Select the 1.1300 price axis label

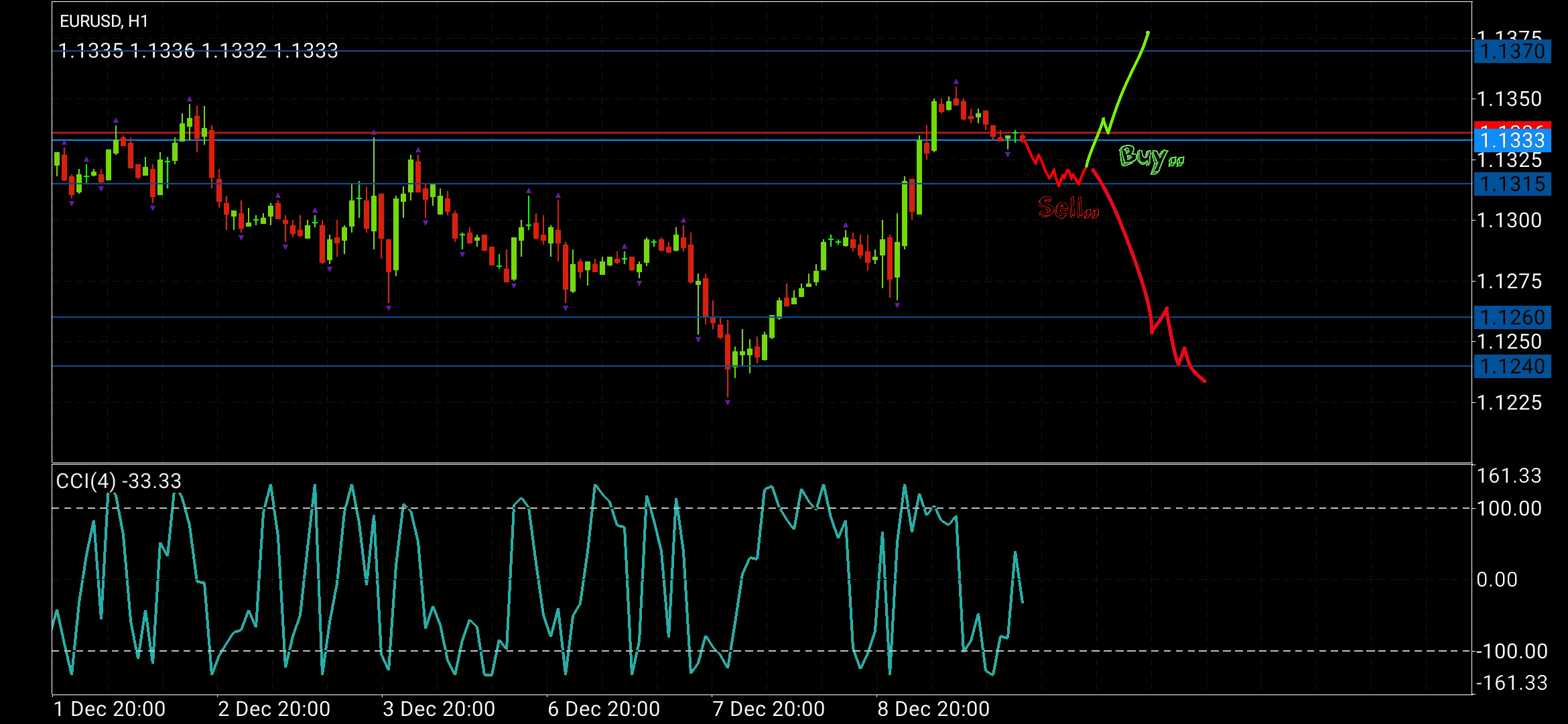(x=1509, y=221)
